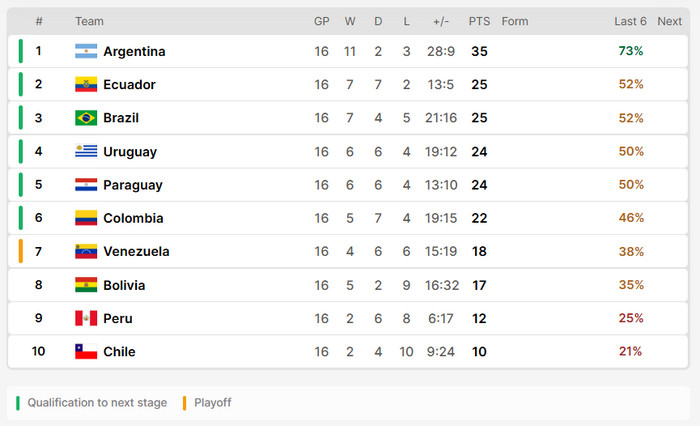Sort table by PTS column header
Screen dimensions: 700x426
479,21
